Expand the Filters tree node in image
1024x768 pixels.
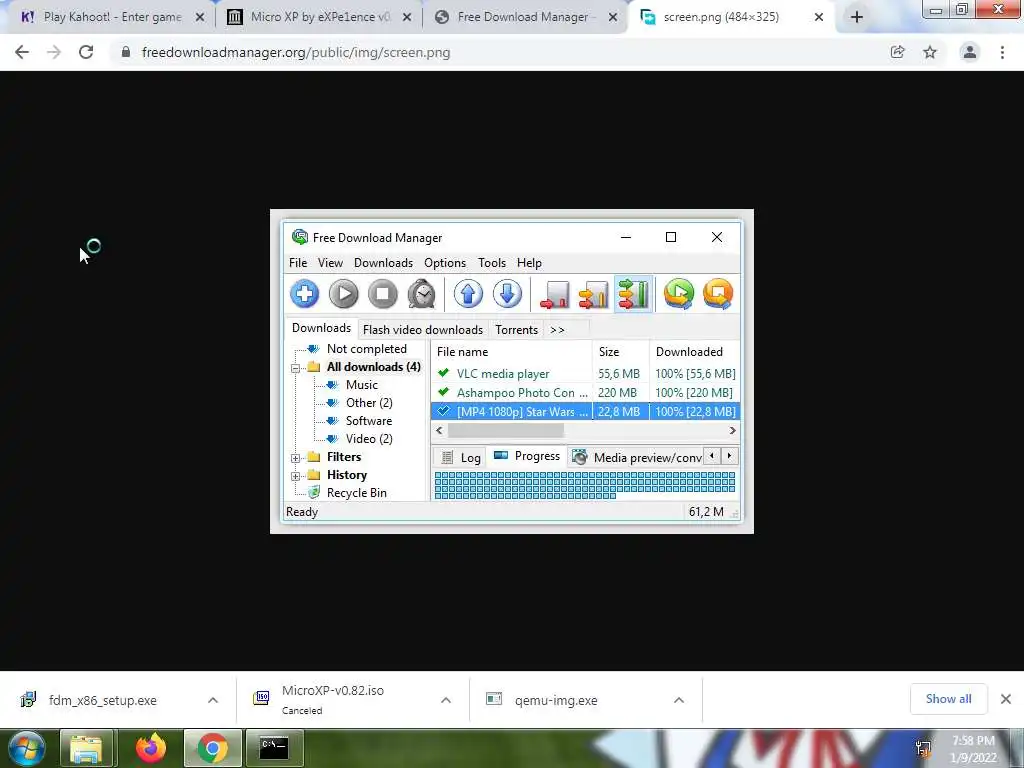click(x=296, y=458)
